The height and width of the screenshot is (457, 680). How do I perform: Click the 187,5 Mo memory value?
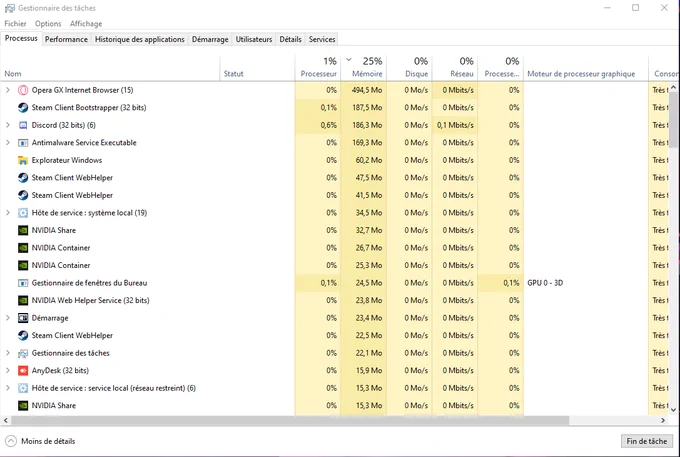(367, 108)
